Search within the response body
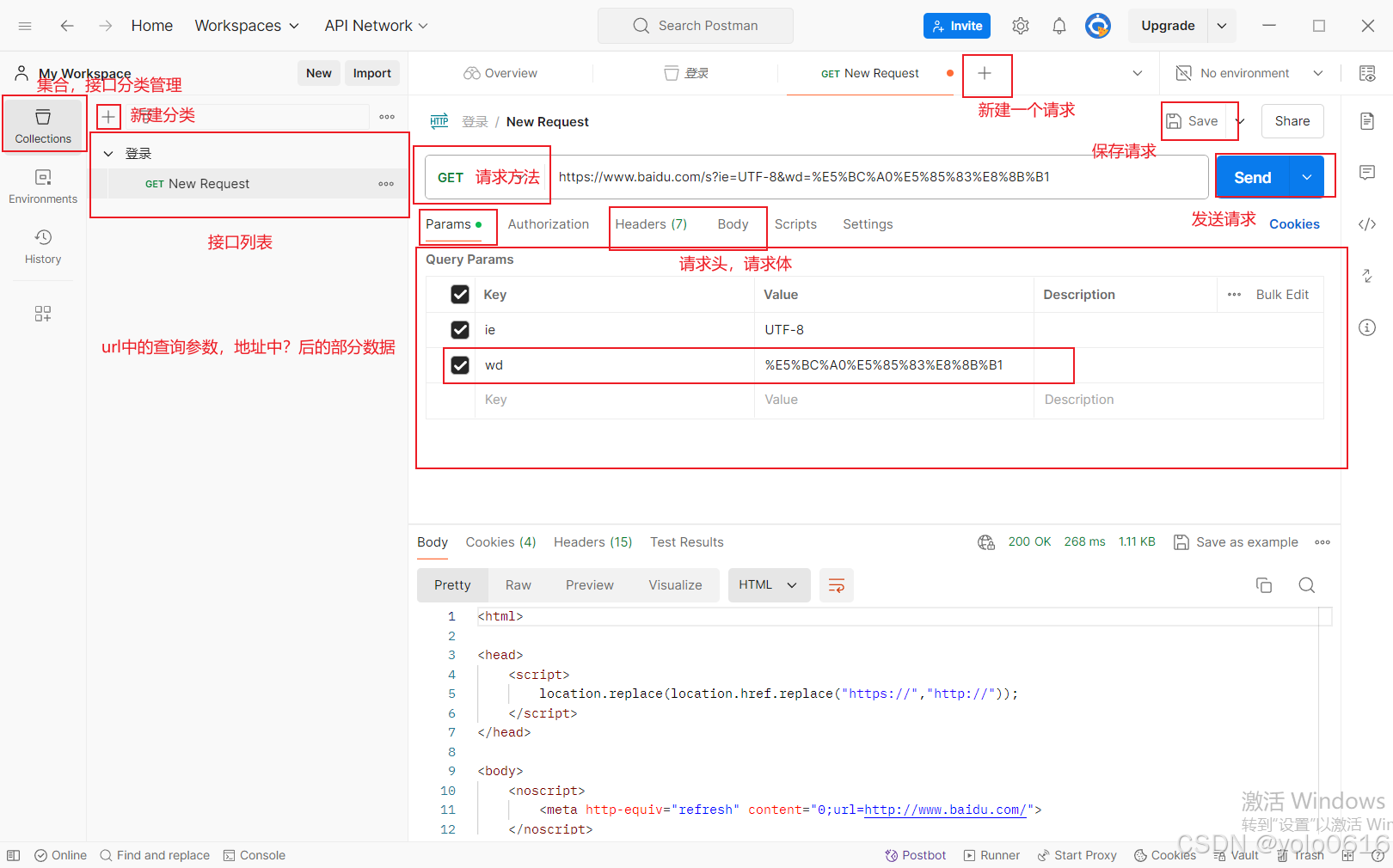 tap(1307, 585)
